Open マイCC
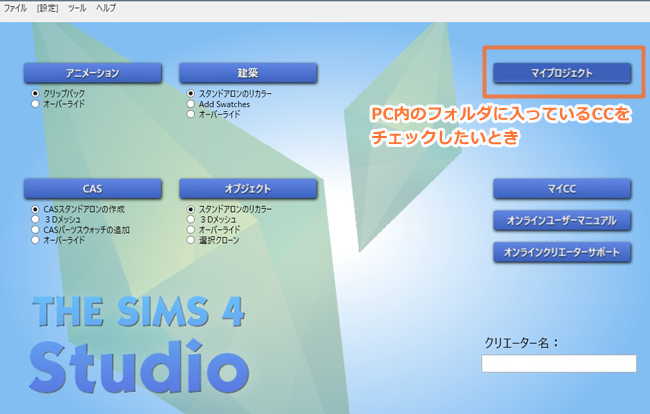This screenshot has height=414, width=650. click(562, 189)
